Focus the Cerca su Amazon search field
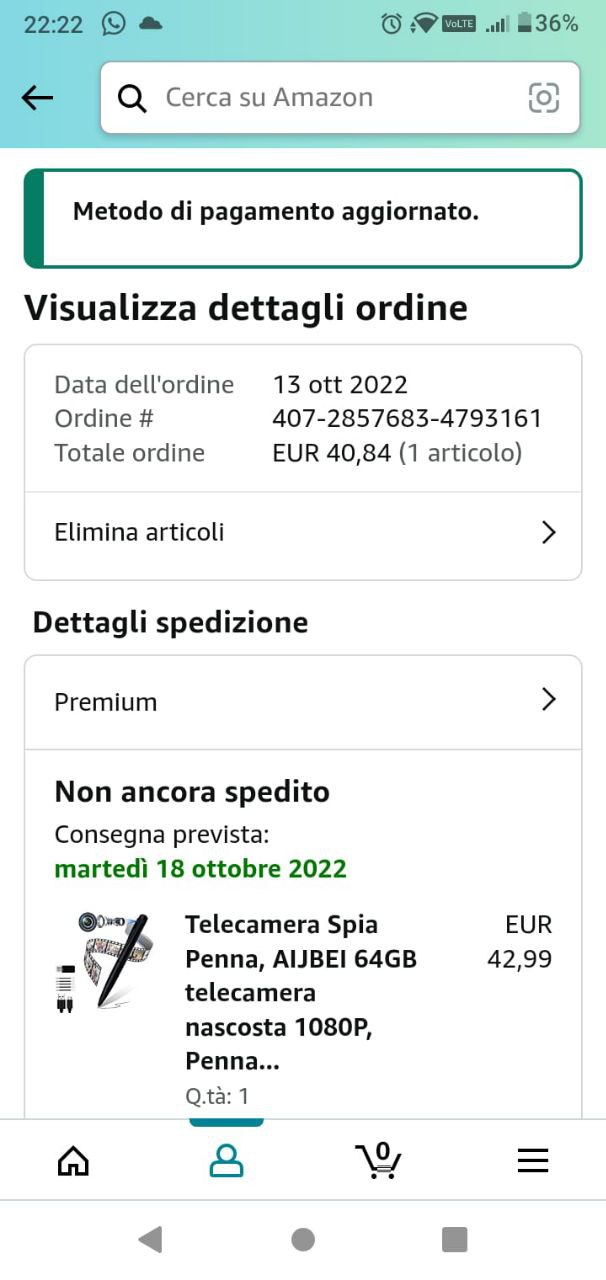This screenshot has width=606, height=1280. (340, 98)
